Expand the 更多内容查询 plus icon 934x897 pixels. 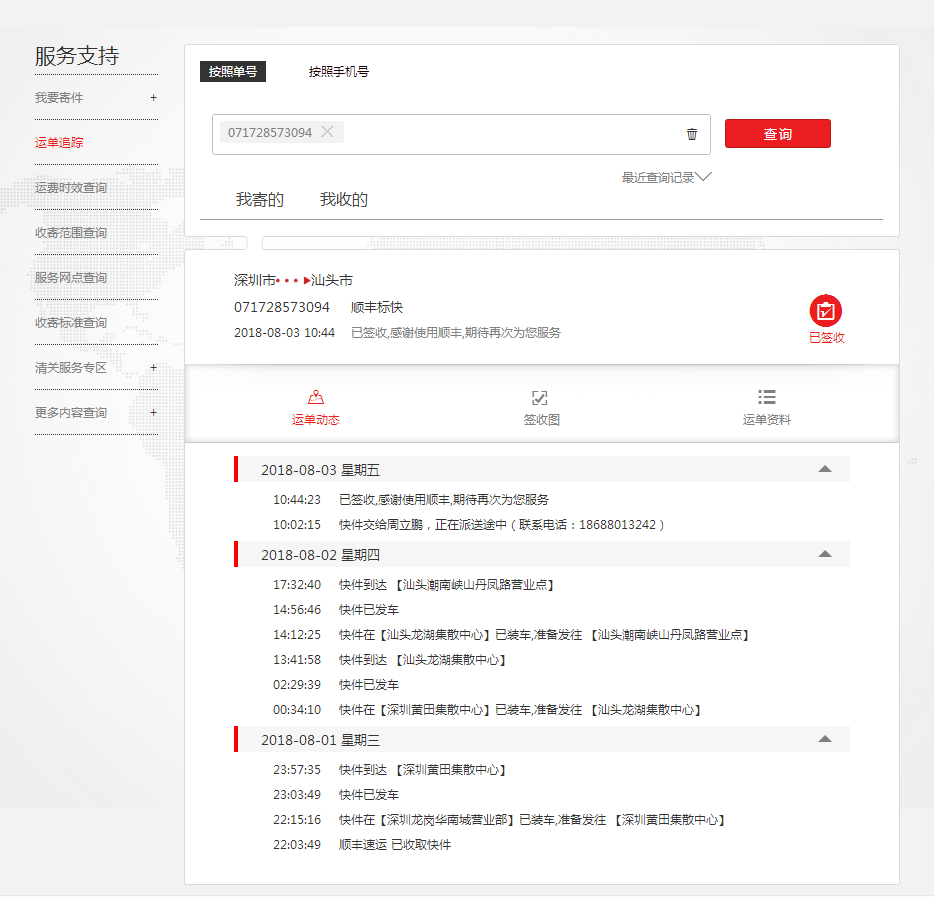click(x=153, y=413)
